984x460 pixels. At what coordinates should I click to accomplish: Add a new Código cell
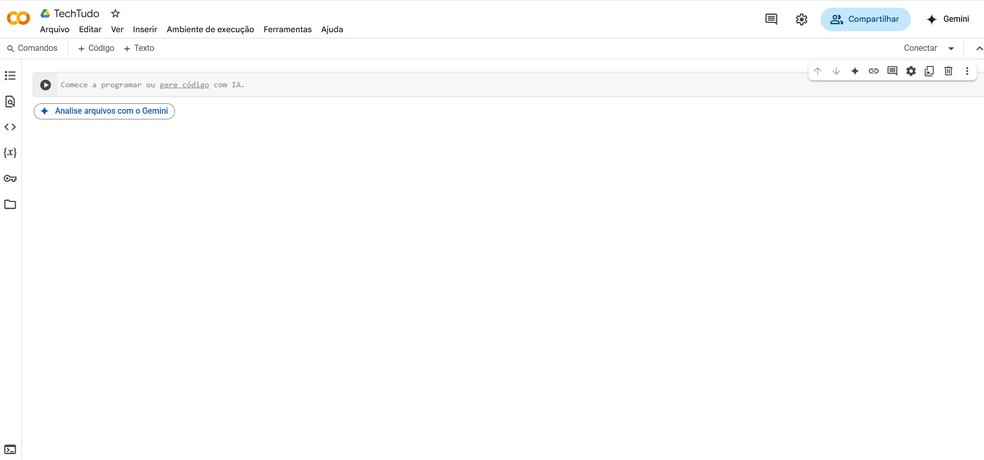(96, 48)
